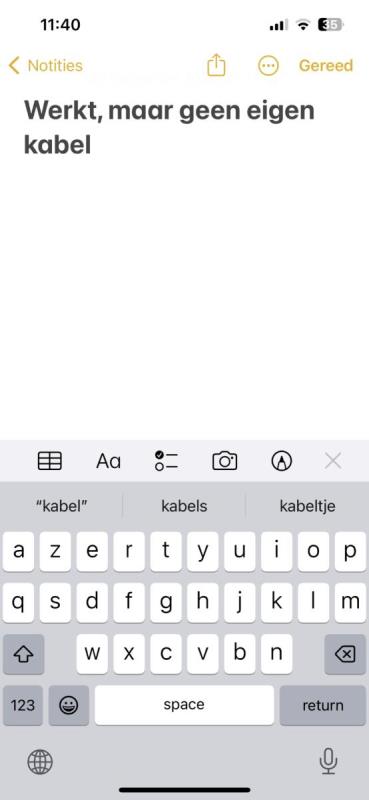Tap the emoji keyboard key

tap(69, 705)
